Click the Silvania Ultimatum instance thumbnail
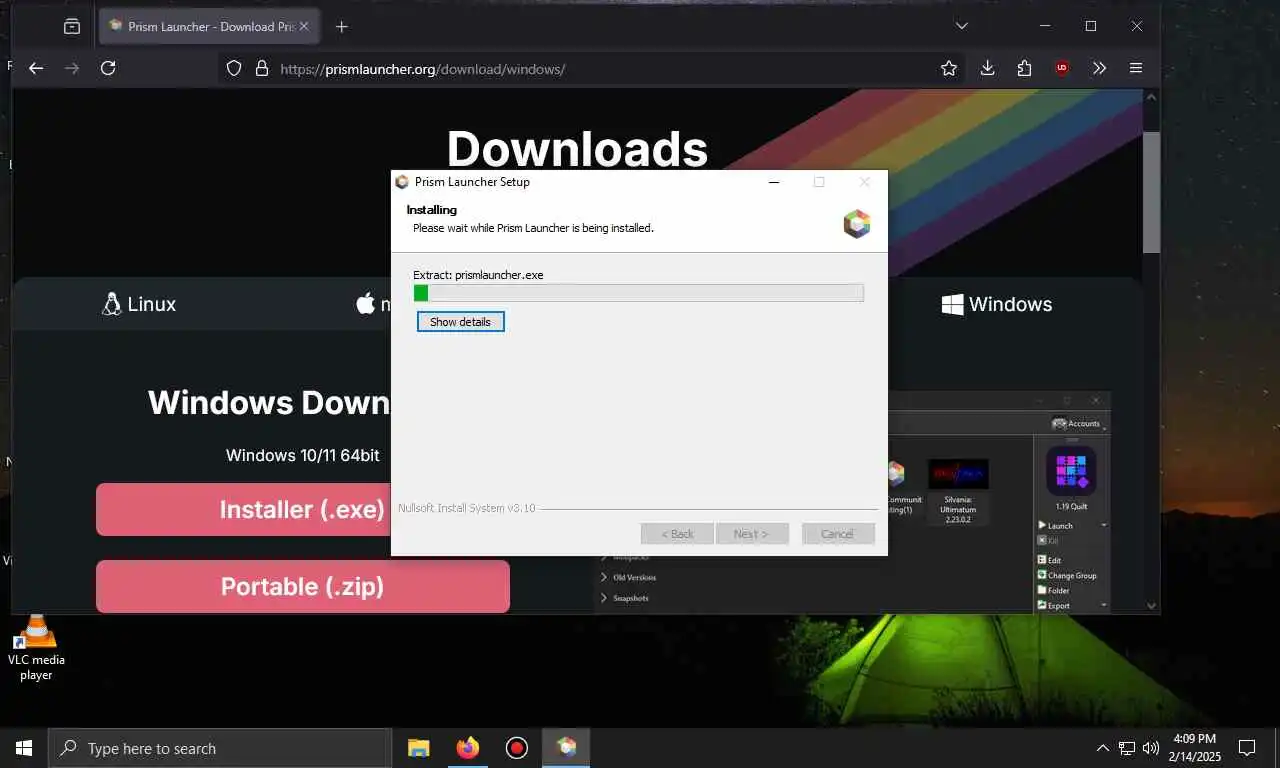 pos(958,474)
